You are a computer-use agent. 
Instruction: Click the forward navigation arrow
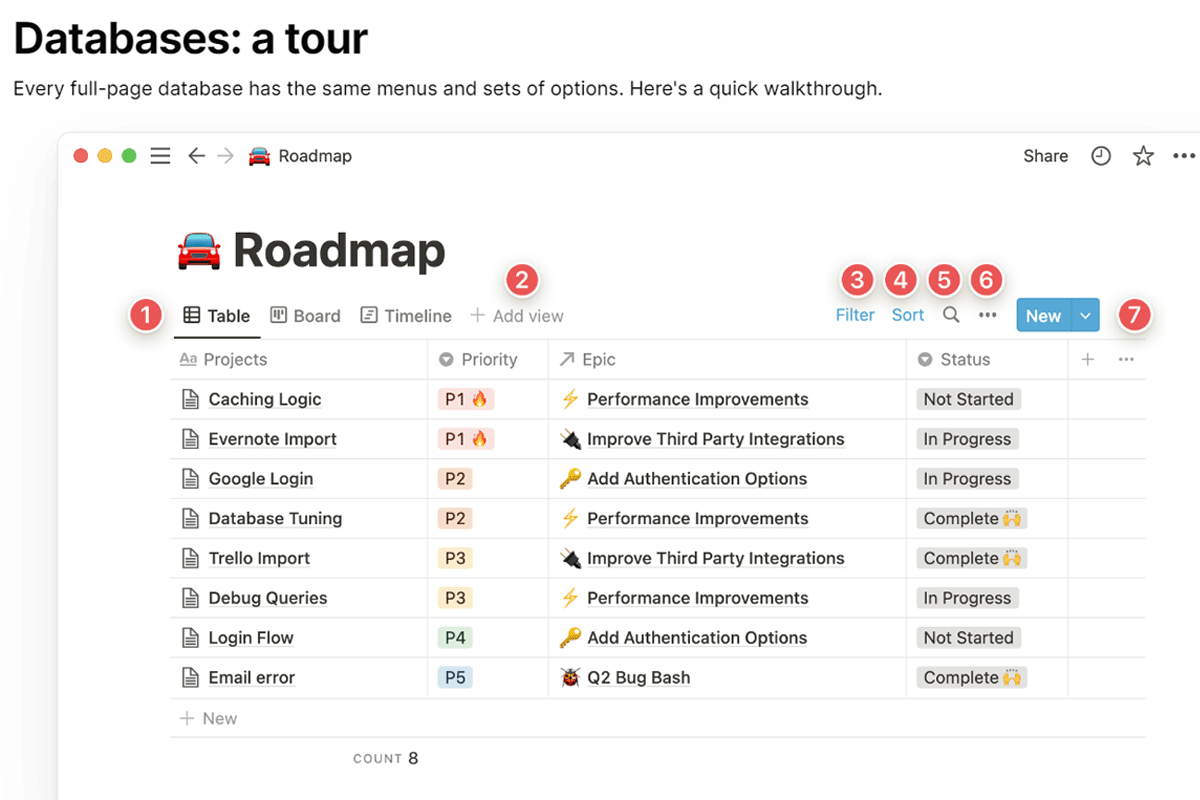tap(226, 156)
